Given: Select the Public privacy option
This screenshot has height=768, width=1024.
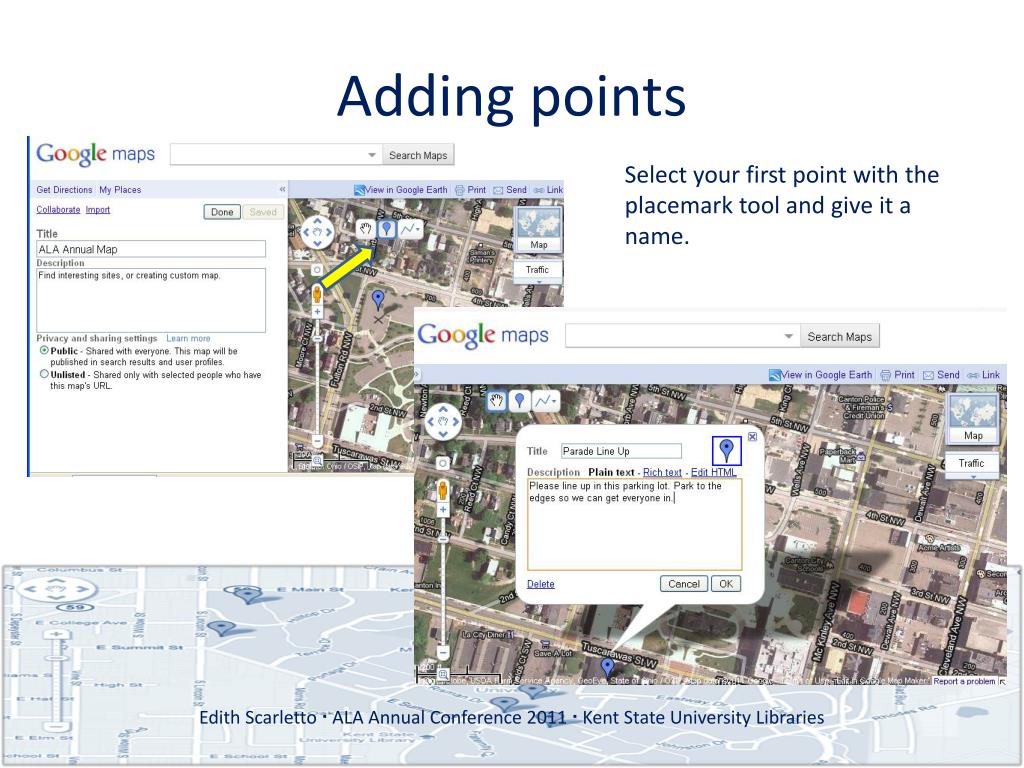Looking at the screenshot, I should (x=44, y=351).
